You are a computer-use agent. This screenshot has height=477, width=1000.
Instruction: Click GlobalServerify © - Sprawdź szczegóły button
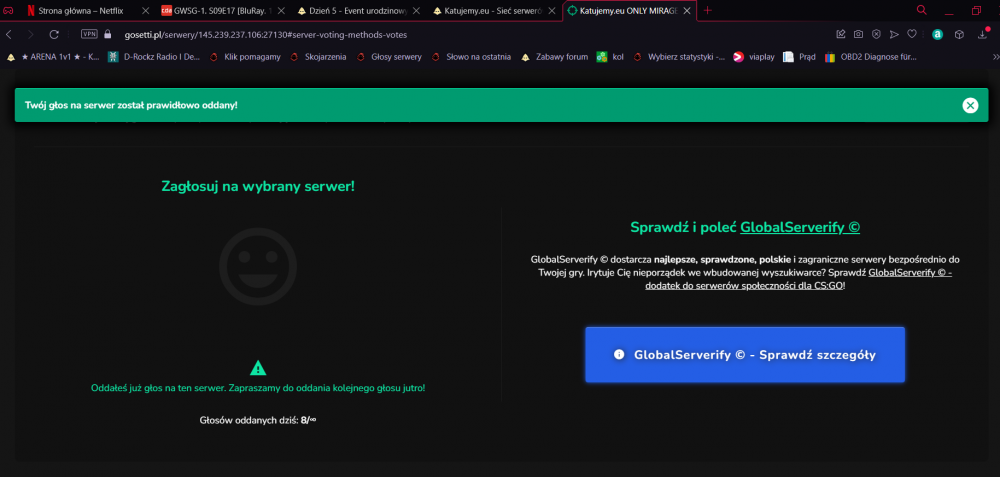click(x=745, y=355)
